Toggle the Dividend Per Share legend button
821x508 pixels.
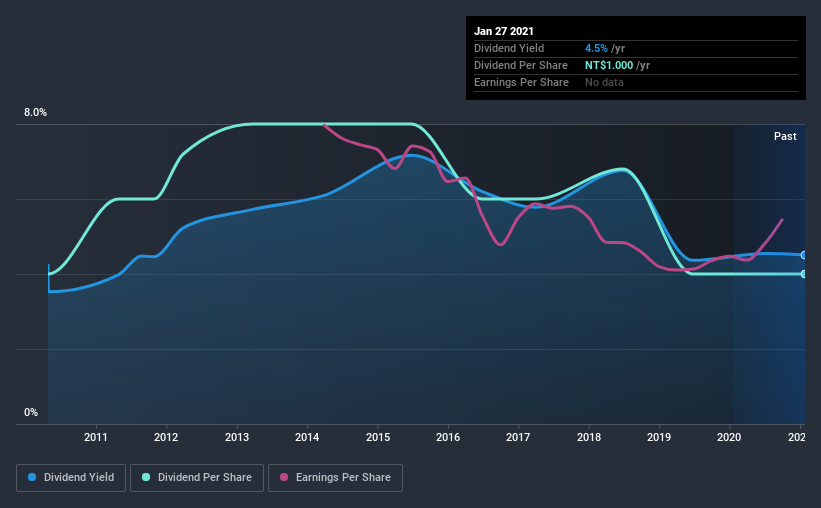(197, 478)
